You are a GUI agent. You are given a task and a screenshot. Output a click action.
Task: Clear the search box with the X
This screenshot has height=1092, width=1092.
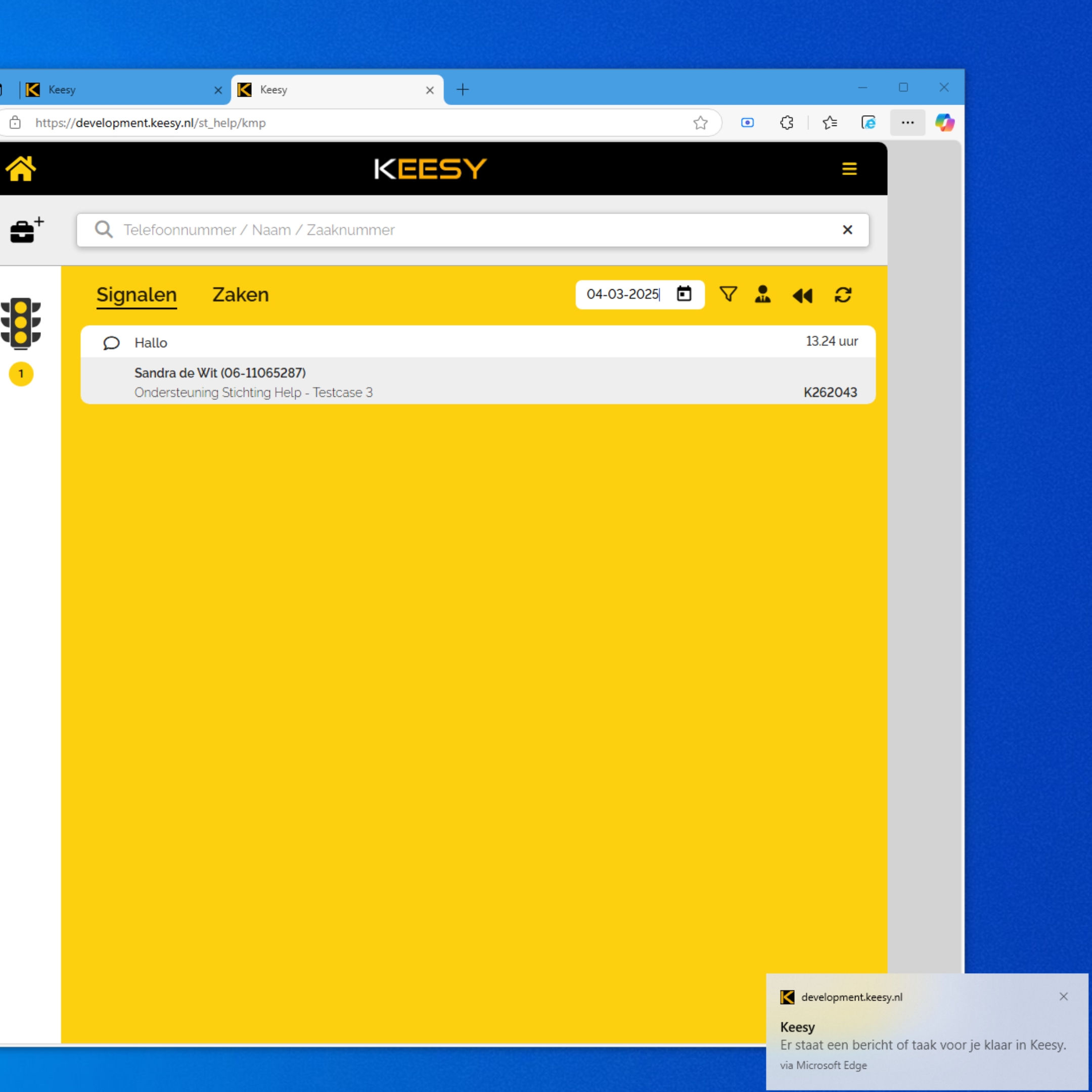[847, 230]
